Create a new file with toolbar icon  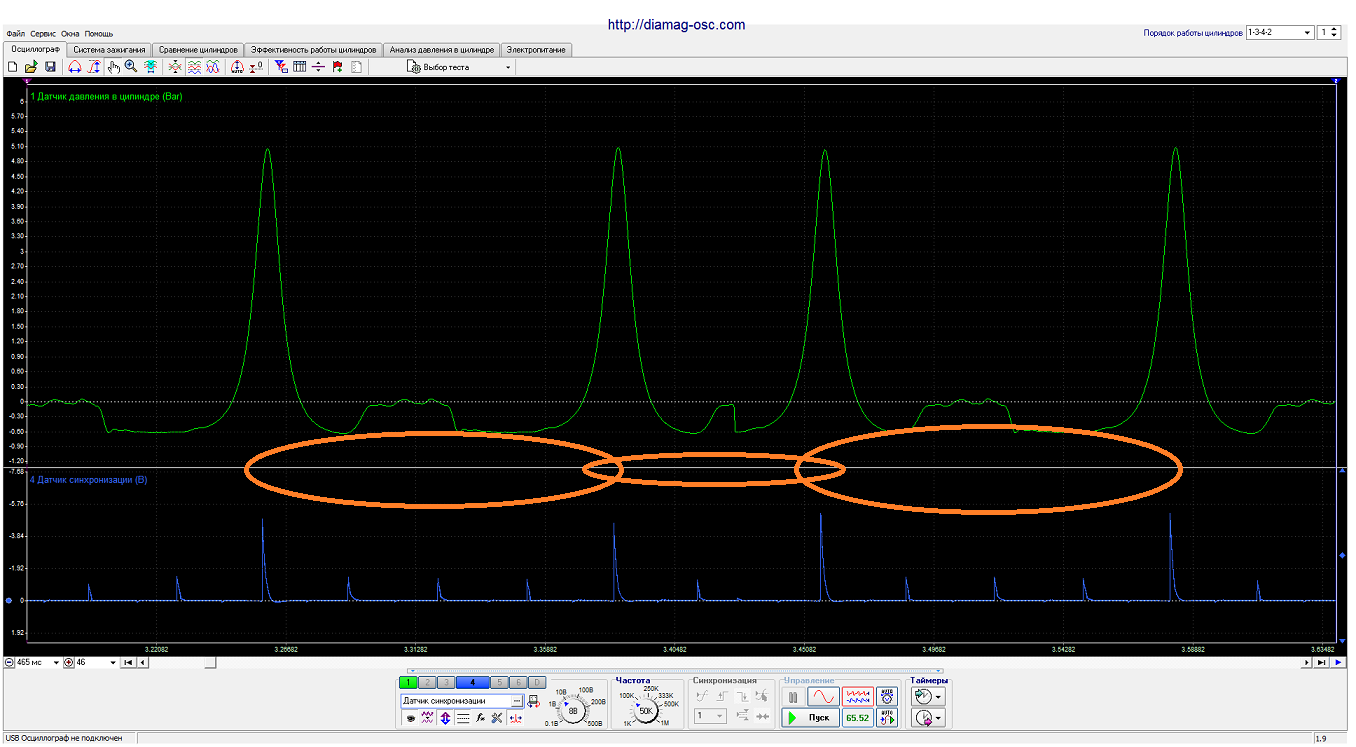[13, 67]
